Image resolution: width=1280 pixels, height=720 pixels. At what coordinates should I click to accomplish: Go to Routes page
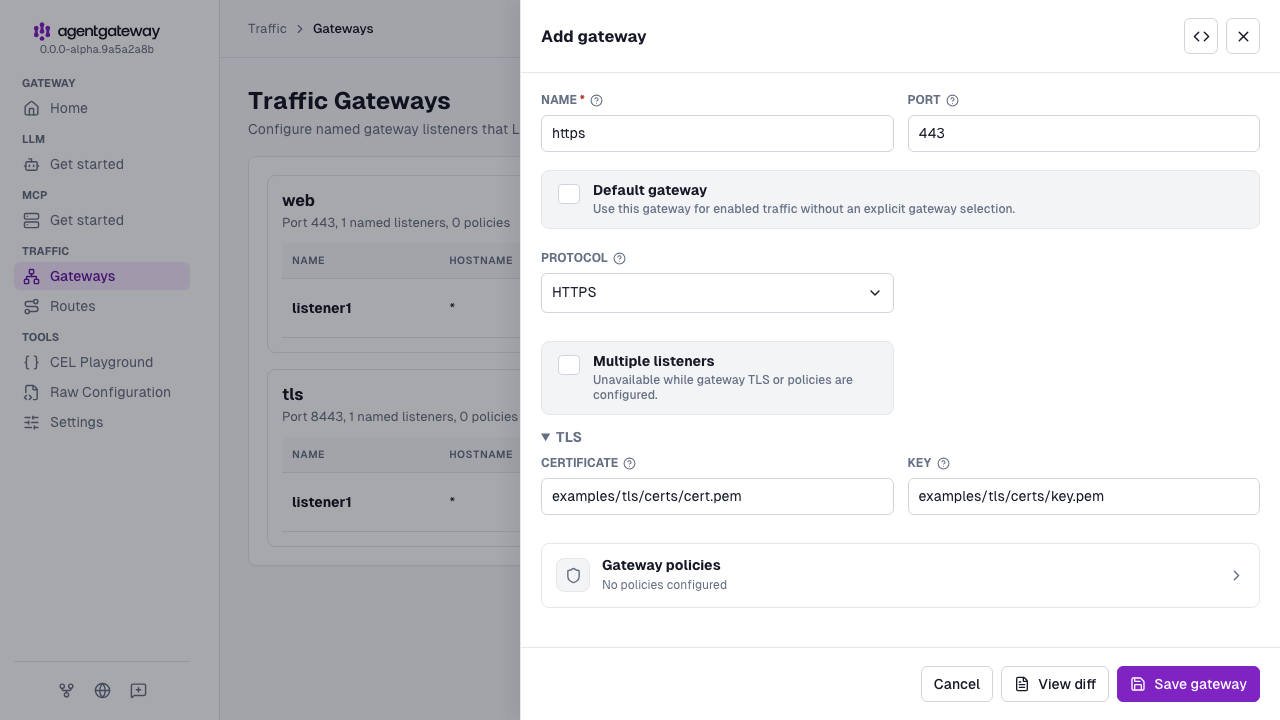click(102, 306)
